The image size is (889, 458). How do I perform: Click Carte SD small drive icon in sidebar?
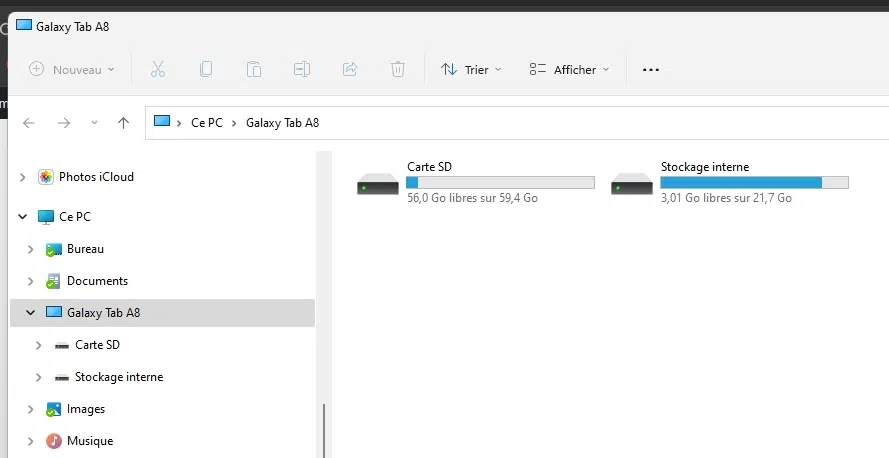click(62, 345)
